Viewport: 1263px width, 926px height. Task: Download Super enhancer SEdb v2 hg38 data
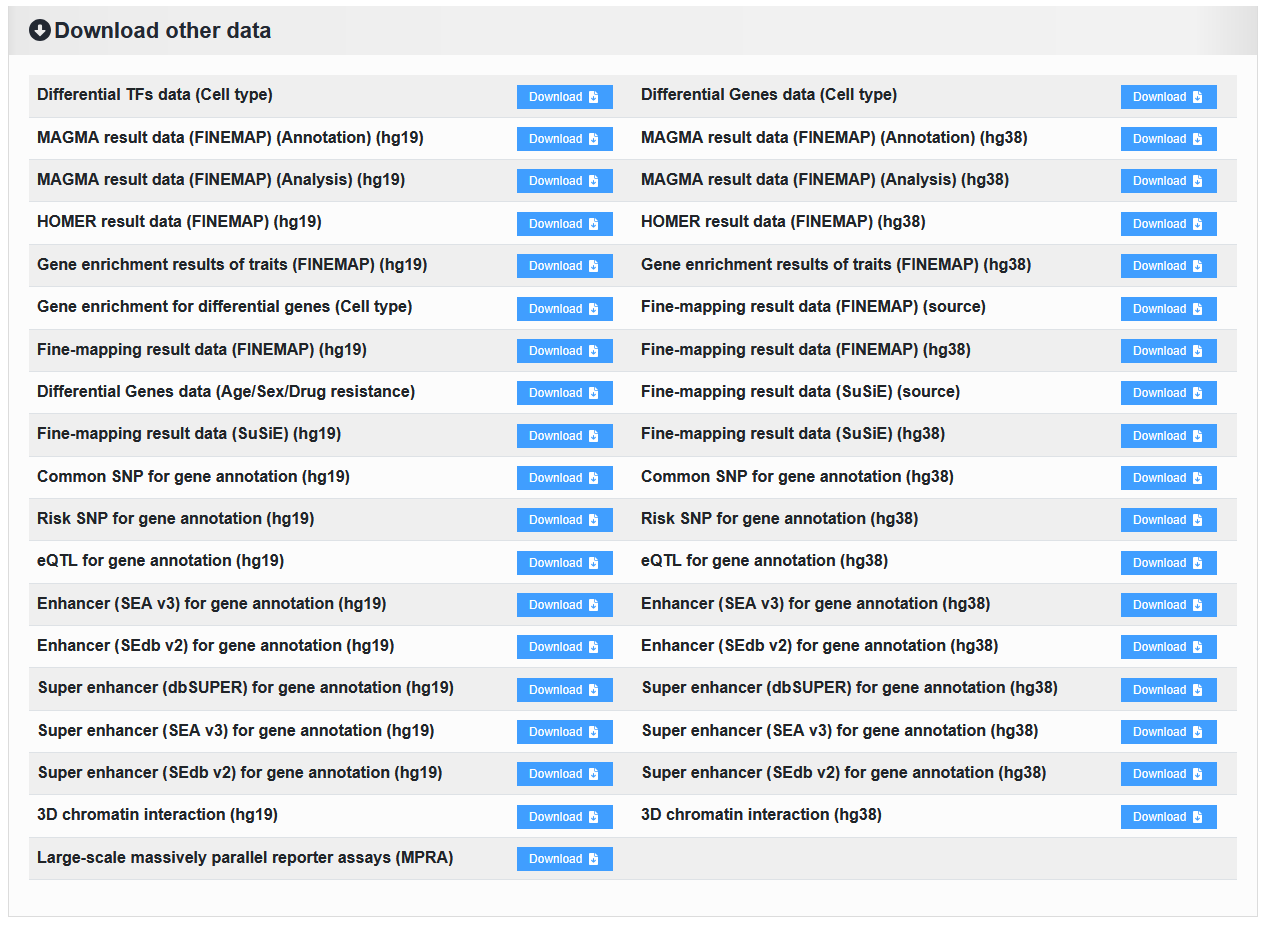click(1169, 774)
